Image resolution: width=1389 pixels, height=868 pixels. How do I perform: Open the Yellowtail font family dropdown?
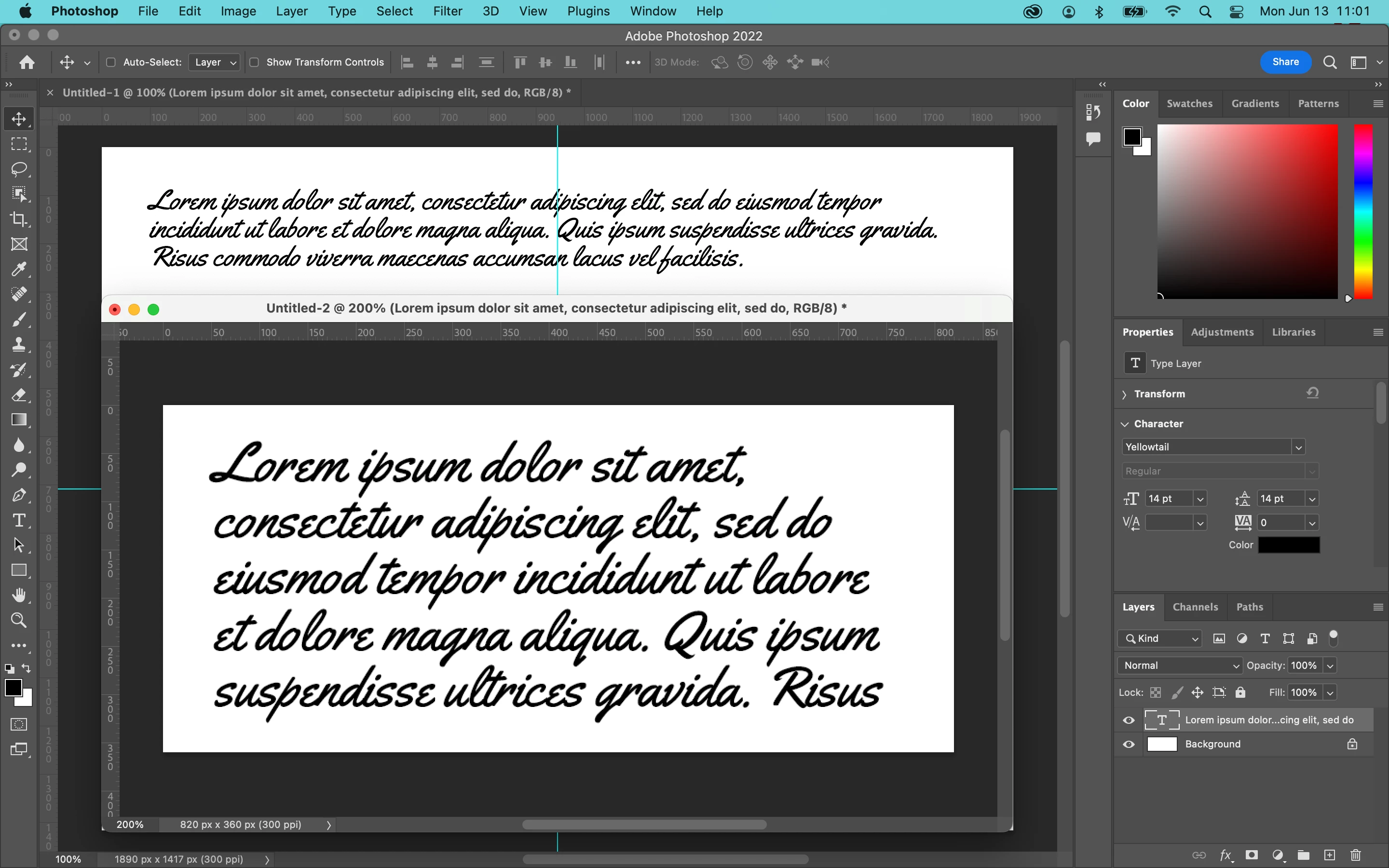pyautogui.click(x=1298, y=447)
